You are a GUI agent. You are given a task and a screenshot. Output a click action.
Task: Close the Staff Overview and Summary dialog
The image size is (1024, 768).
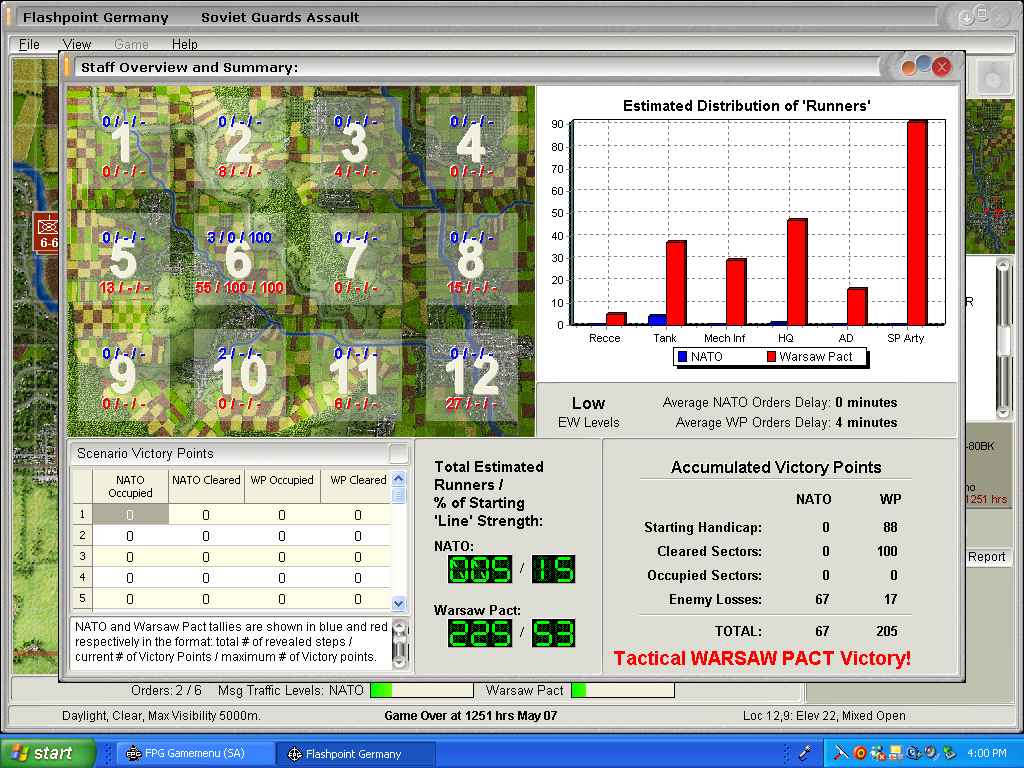(x=941, y=67)
